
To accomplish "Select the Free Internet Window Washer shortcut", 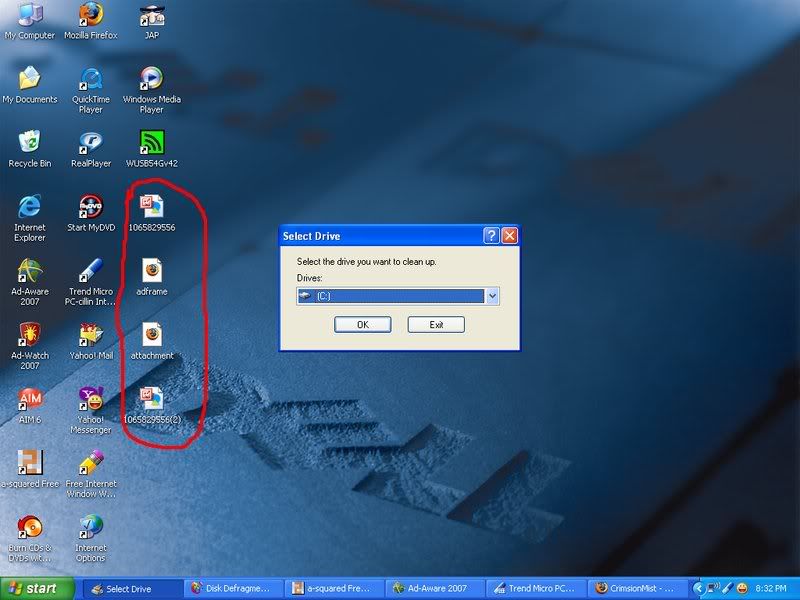I will click(x=91, y=474).
